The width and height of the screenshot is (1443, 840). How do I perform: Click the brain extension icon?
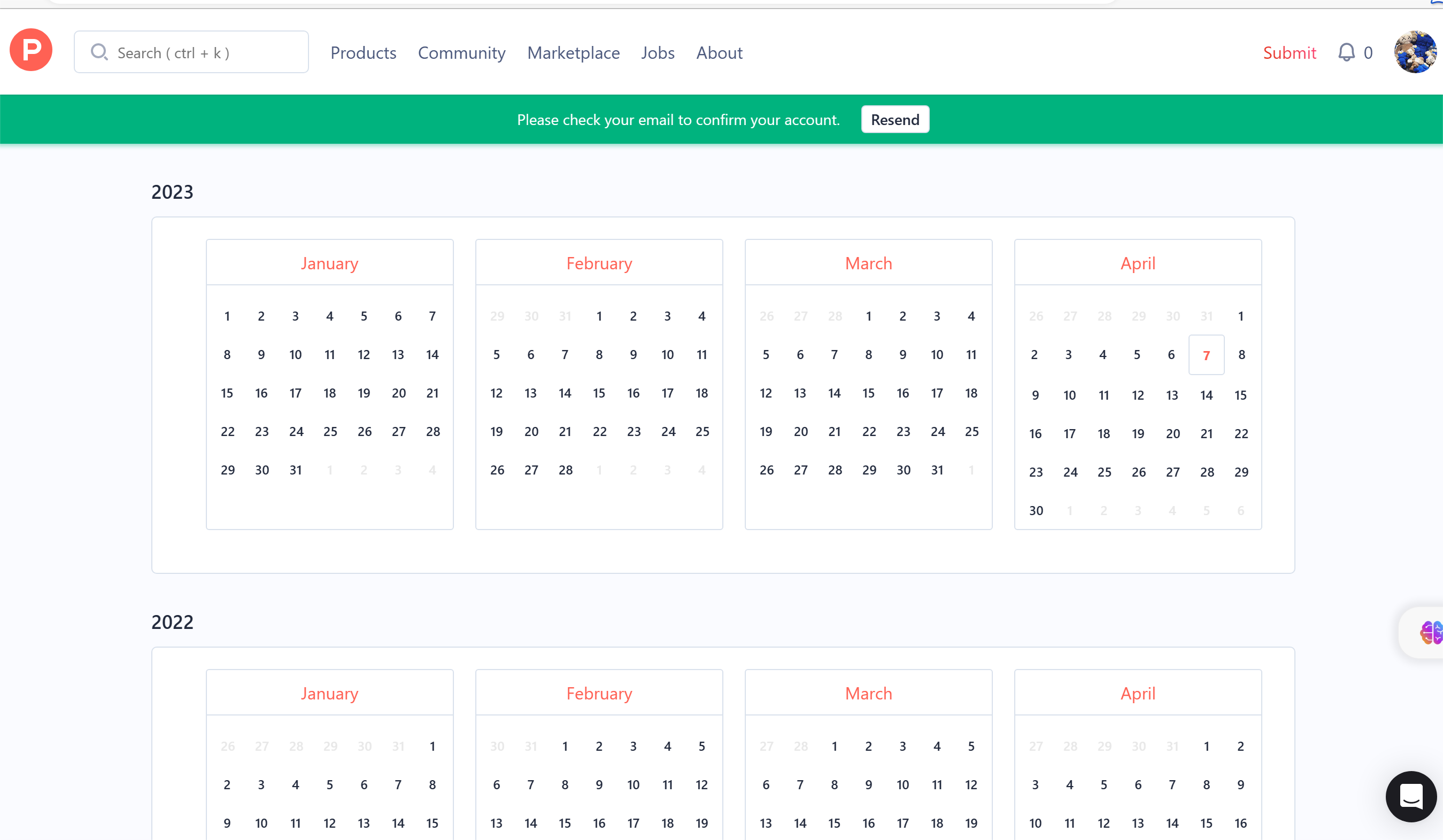1430,632
